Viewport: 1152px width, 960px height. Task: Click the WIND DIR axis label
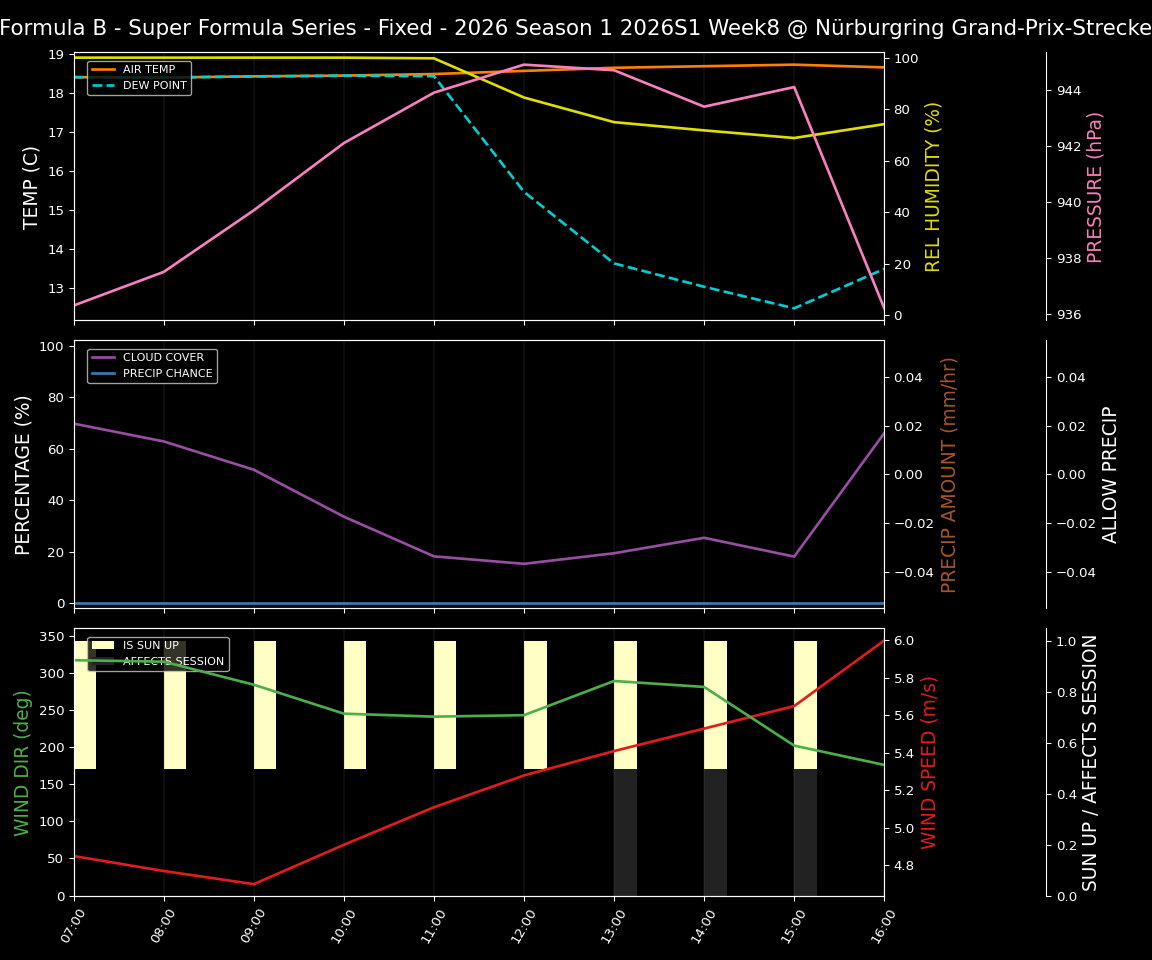click(22, 763)
